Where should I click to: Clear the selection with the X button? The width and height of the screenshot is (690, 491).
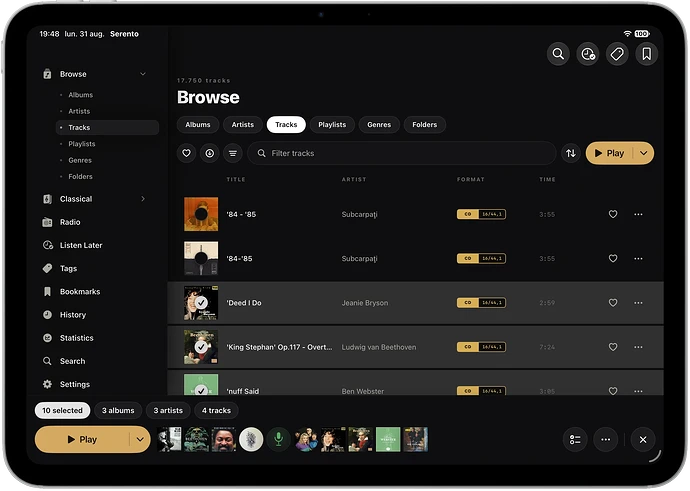pos(643,440)
